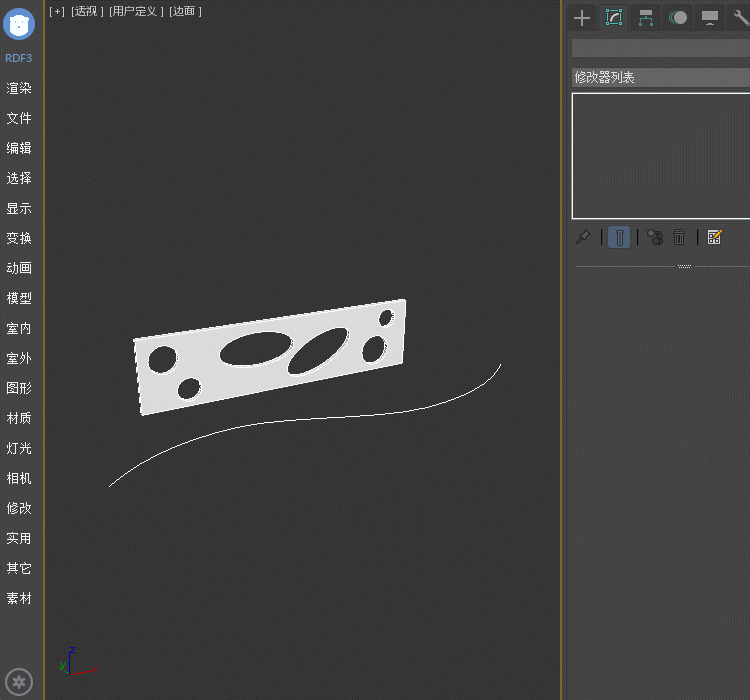Open the Hierarchy panel tab
This screenshot has height=700, width=750.
click(x=646, y=18)
